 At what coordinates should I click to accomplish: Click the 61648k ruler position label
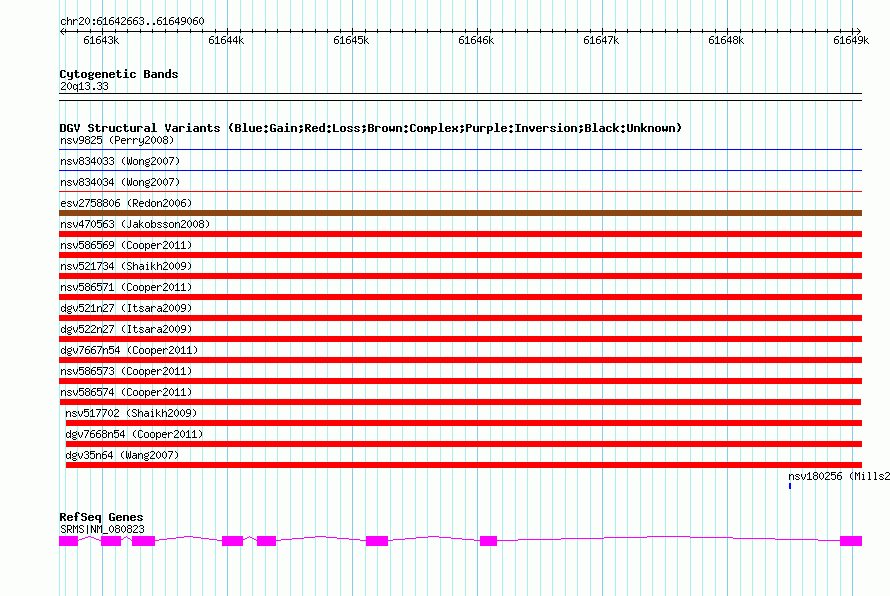[726, 40]
